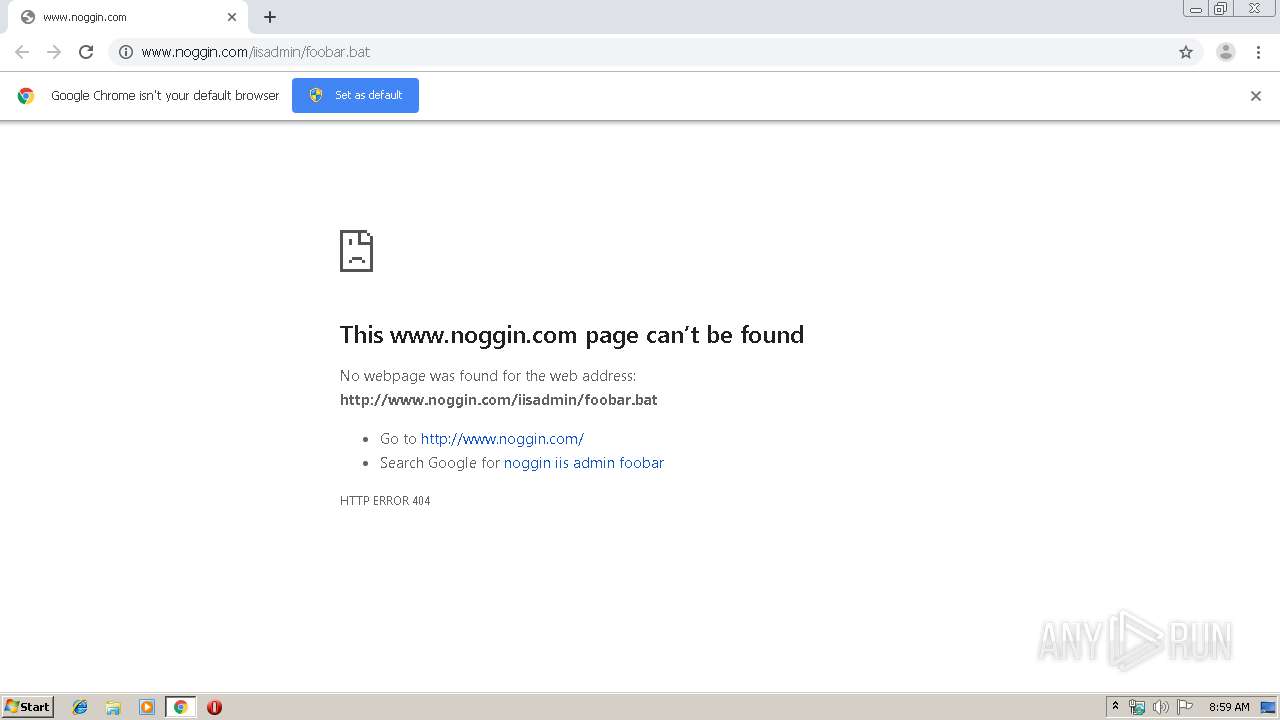The image size is (1280, 720).
Task: Click the page can't be found heading
Action: pos(572,335)
